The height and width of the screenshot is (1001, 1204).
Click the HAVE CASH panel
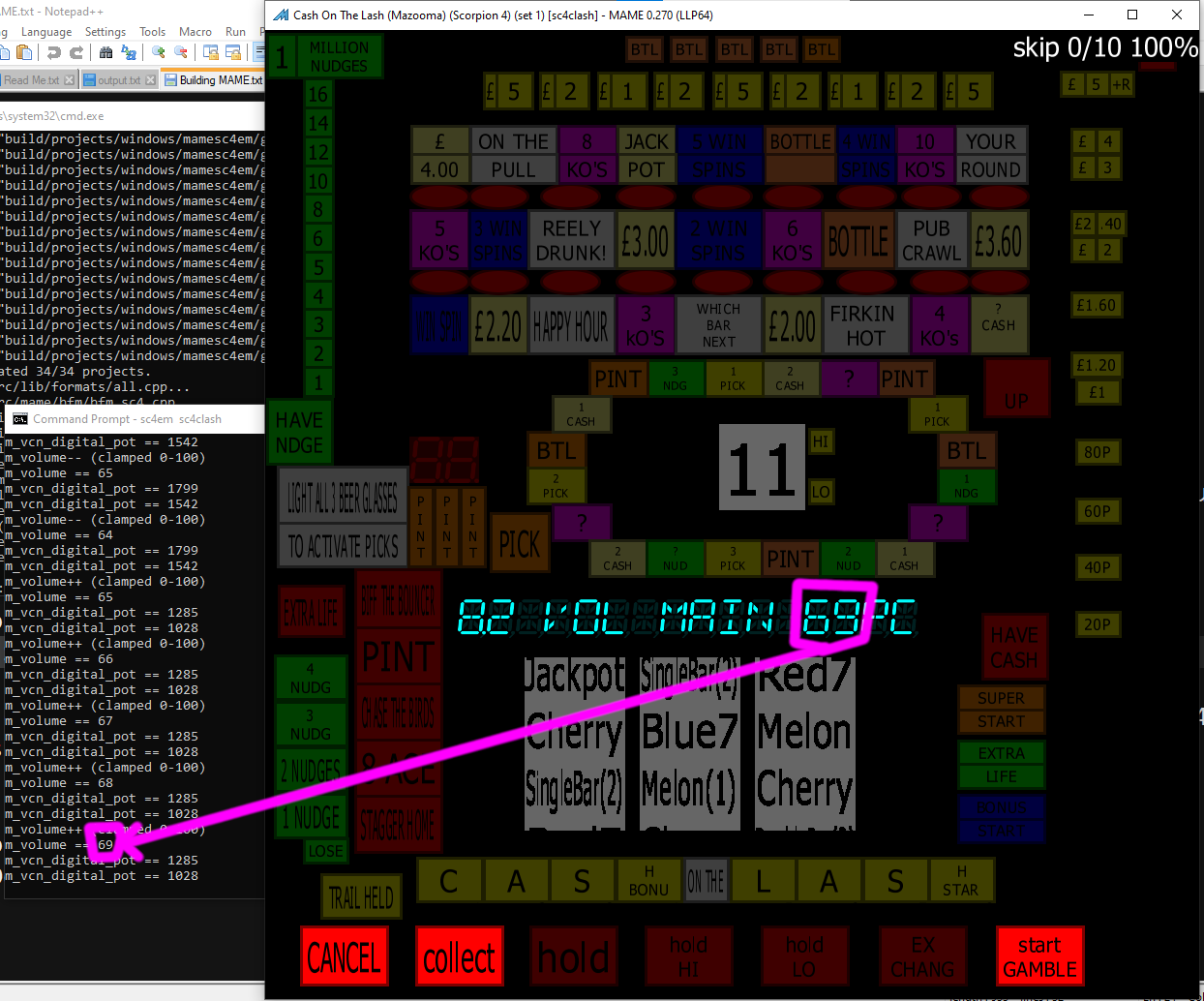1015,648
